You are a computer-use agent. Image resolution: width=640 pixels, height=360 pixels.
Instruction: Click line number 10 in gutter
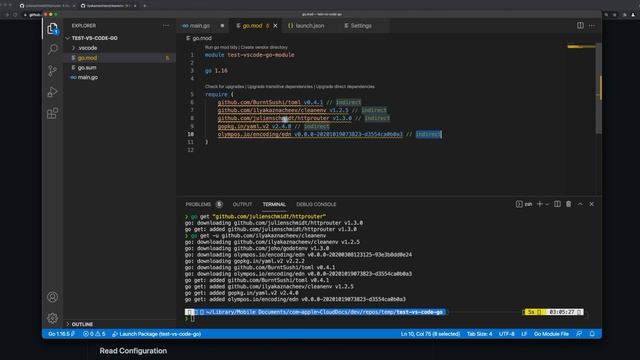coord(191,134)
